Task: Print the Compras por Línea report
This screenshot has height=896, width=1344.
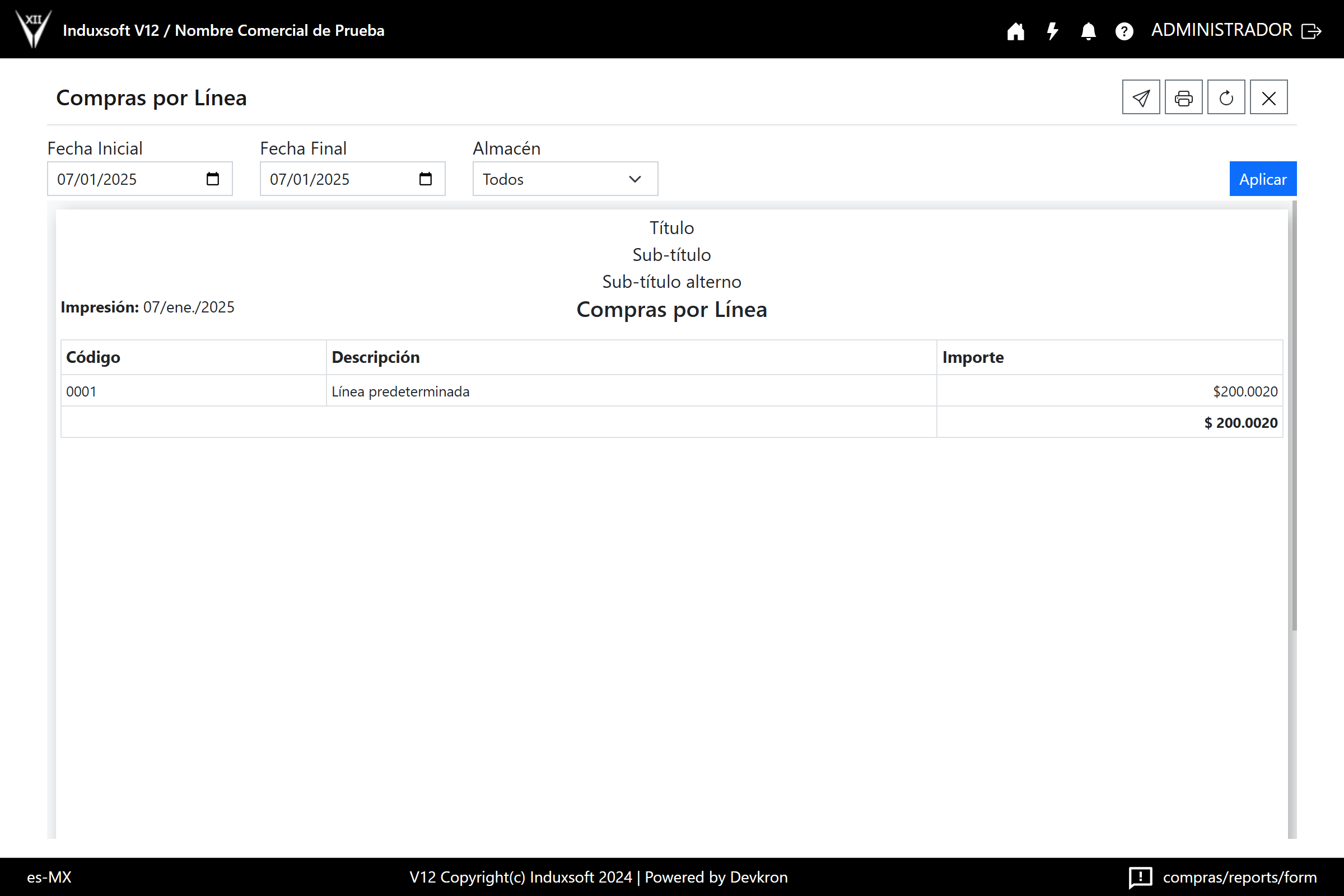Action: [x=1183, y=97]
